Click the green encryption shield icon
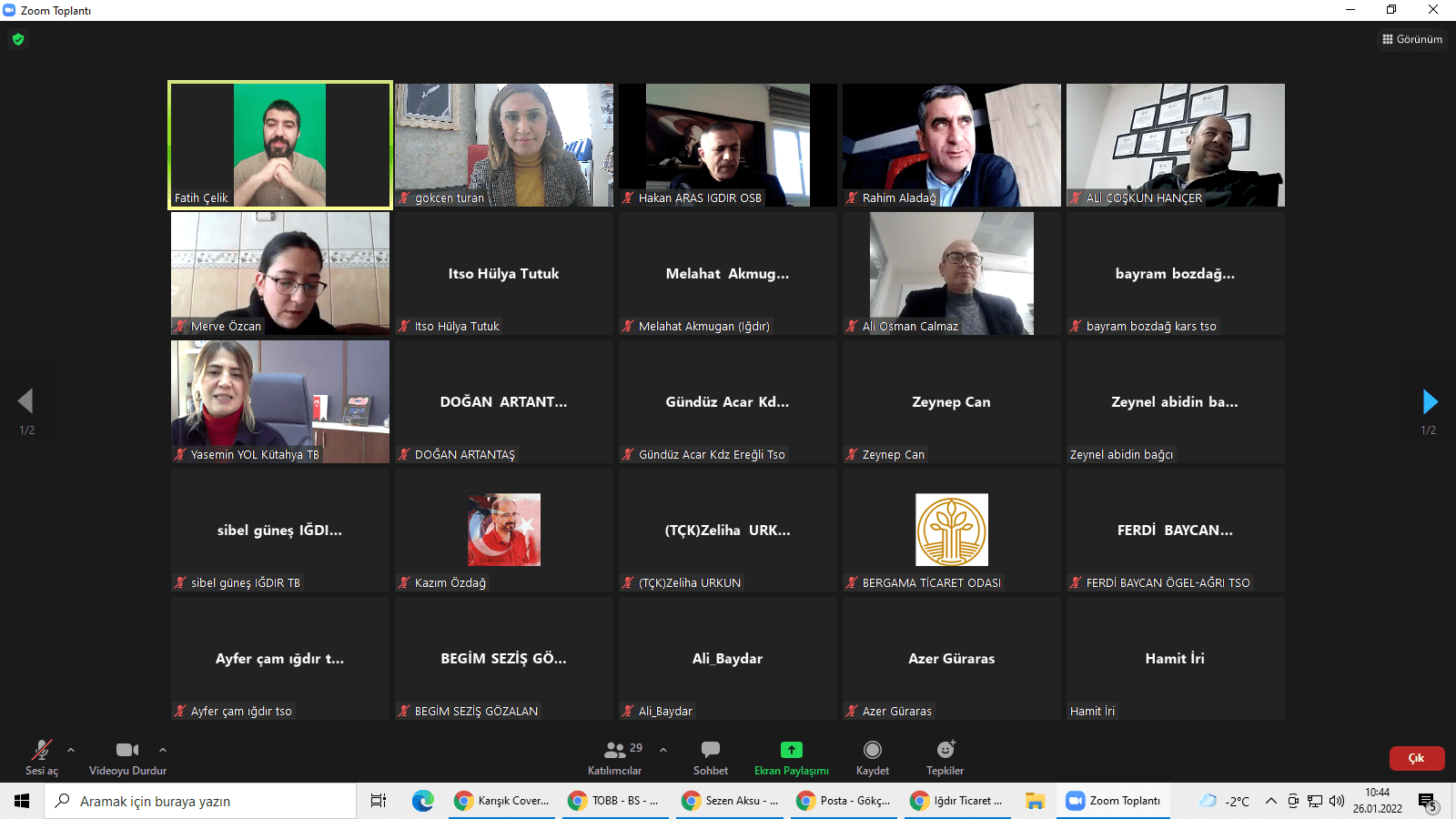Image resolution: width=1456 pixels, height=819 pixels. click(x=18, y=39)
